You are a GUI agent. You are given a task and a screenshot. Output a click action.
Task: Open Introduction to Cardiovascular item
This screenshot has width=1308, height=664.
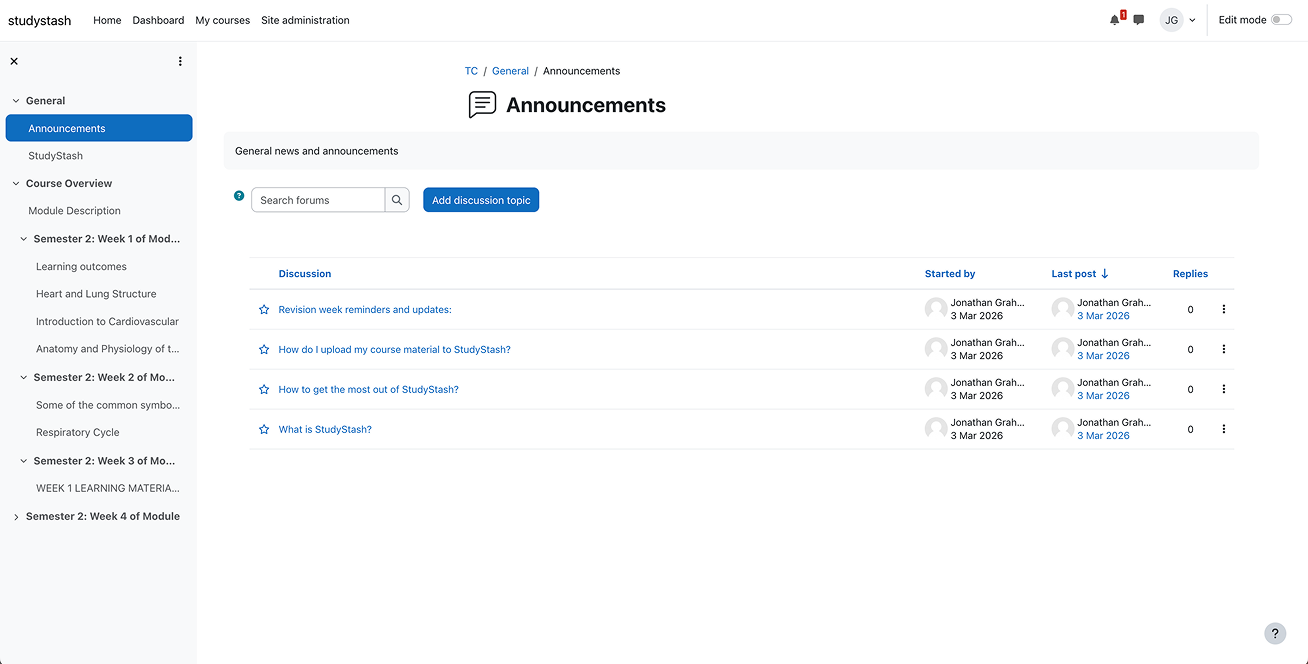[x=107, y=322]
